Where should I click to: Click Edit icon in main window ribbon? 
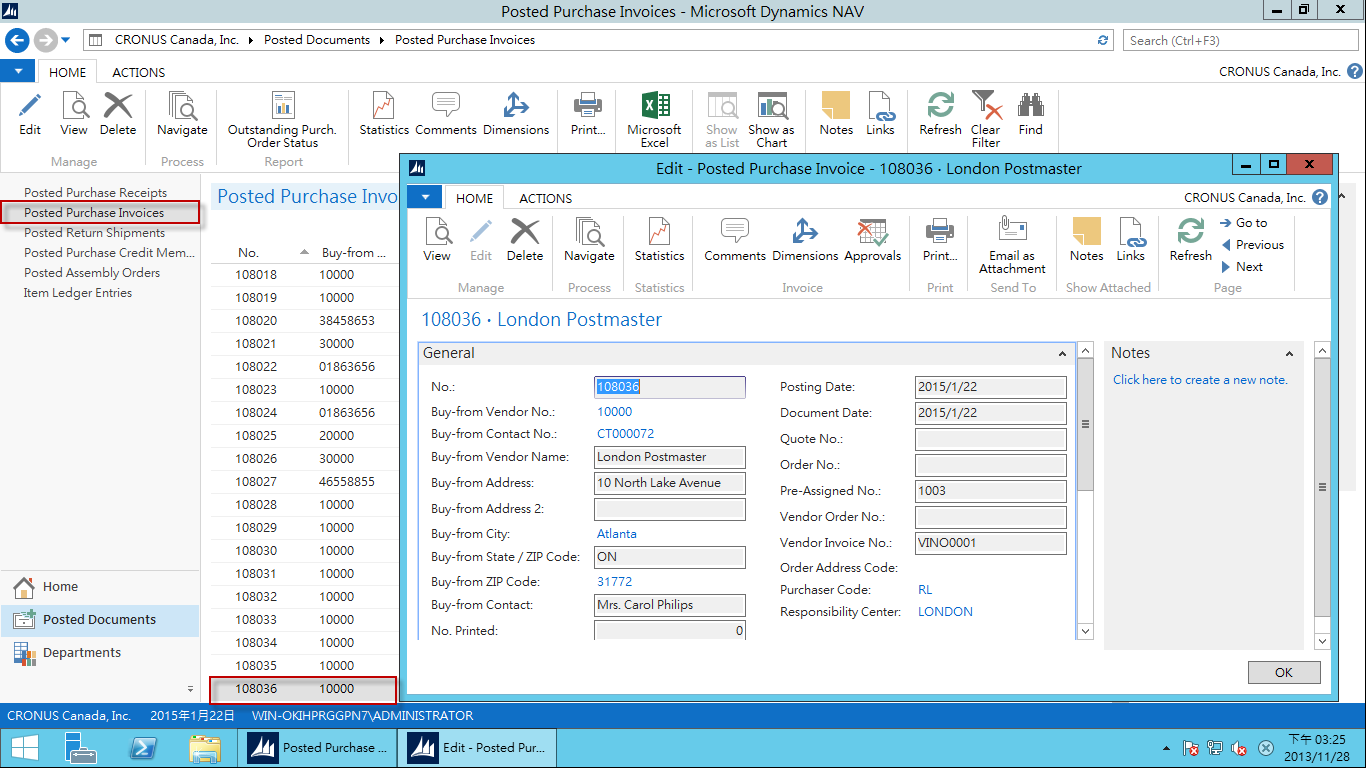point(30,114)
